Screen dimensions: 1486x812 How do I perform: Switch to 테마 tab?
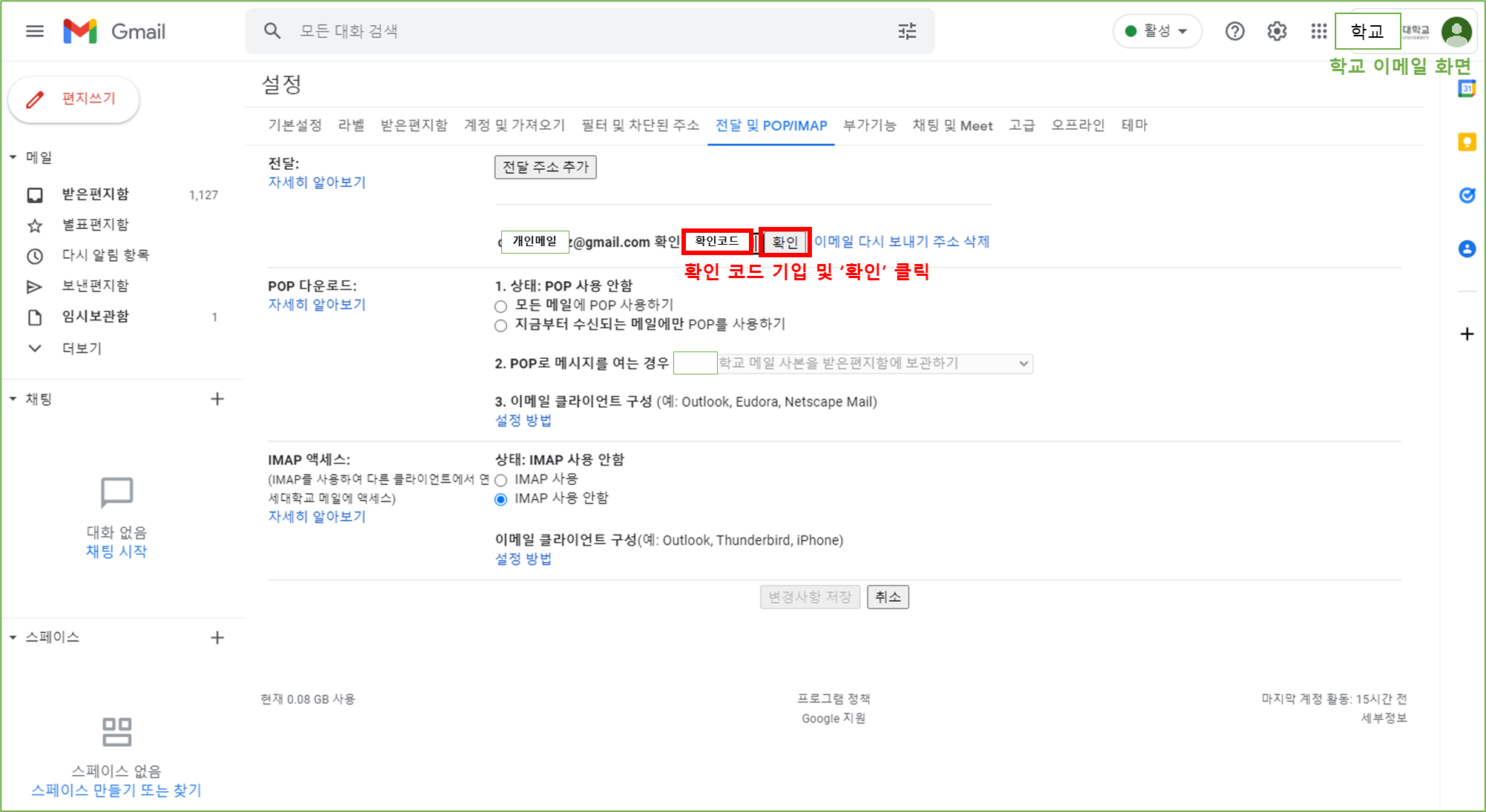click(1134, 125)
